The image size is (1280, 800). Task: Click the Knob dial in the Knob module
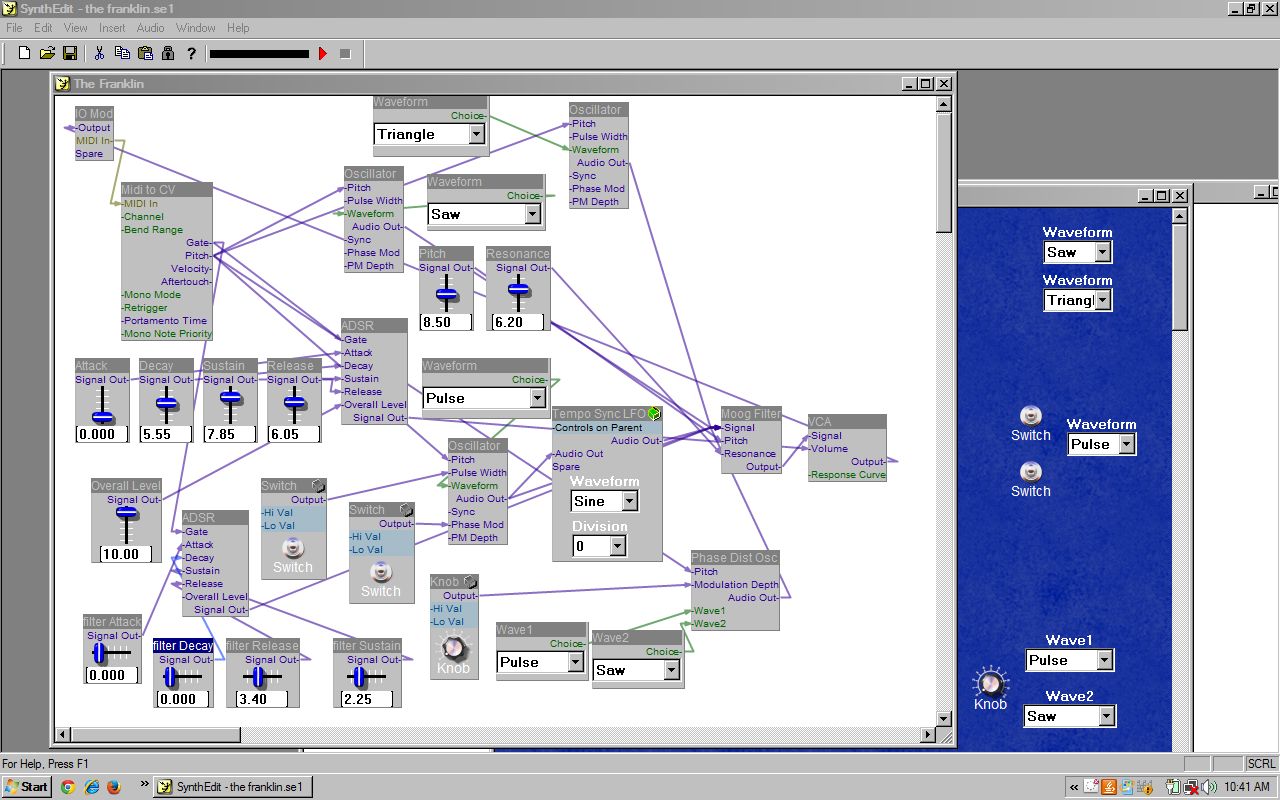(454, 647)
